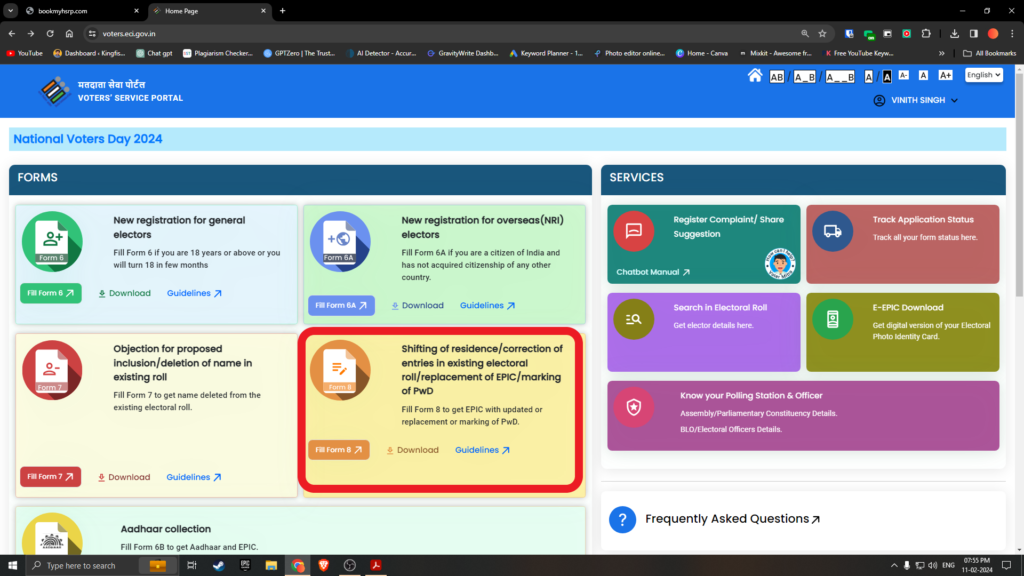
Task: Bookmark this page with star icon
Action: (823, 33)
